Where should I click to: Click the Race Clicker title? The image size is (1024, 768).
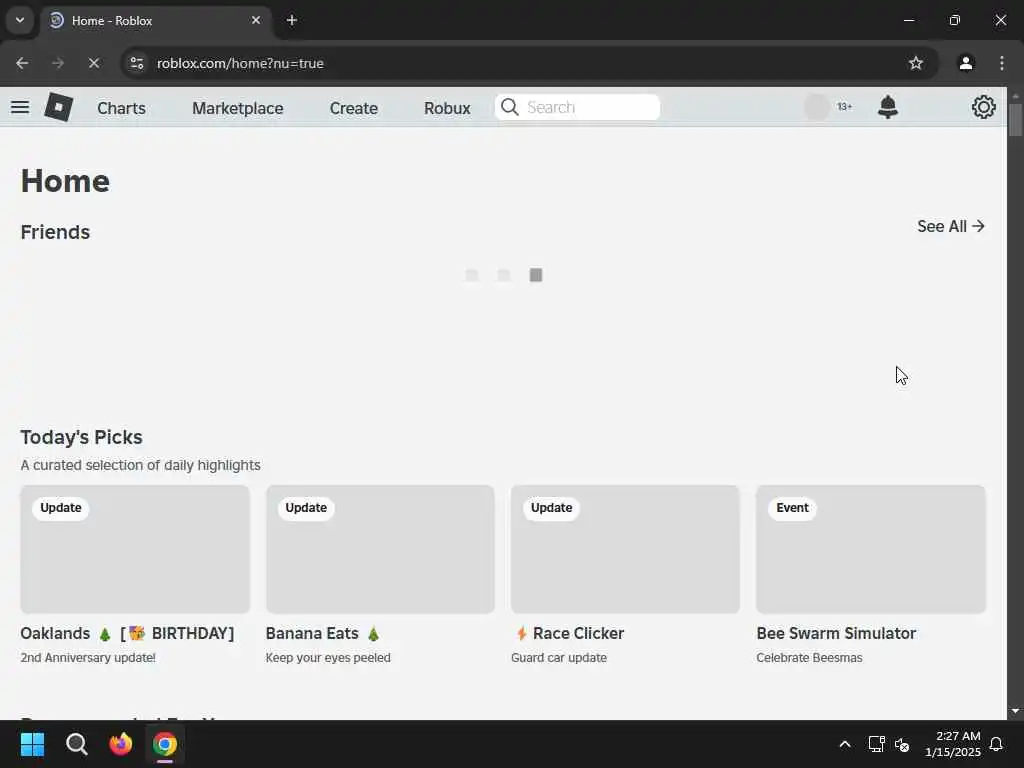pos(568,633)
